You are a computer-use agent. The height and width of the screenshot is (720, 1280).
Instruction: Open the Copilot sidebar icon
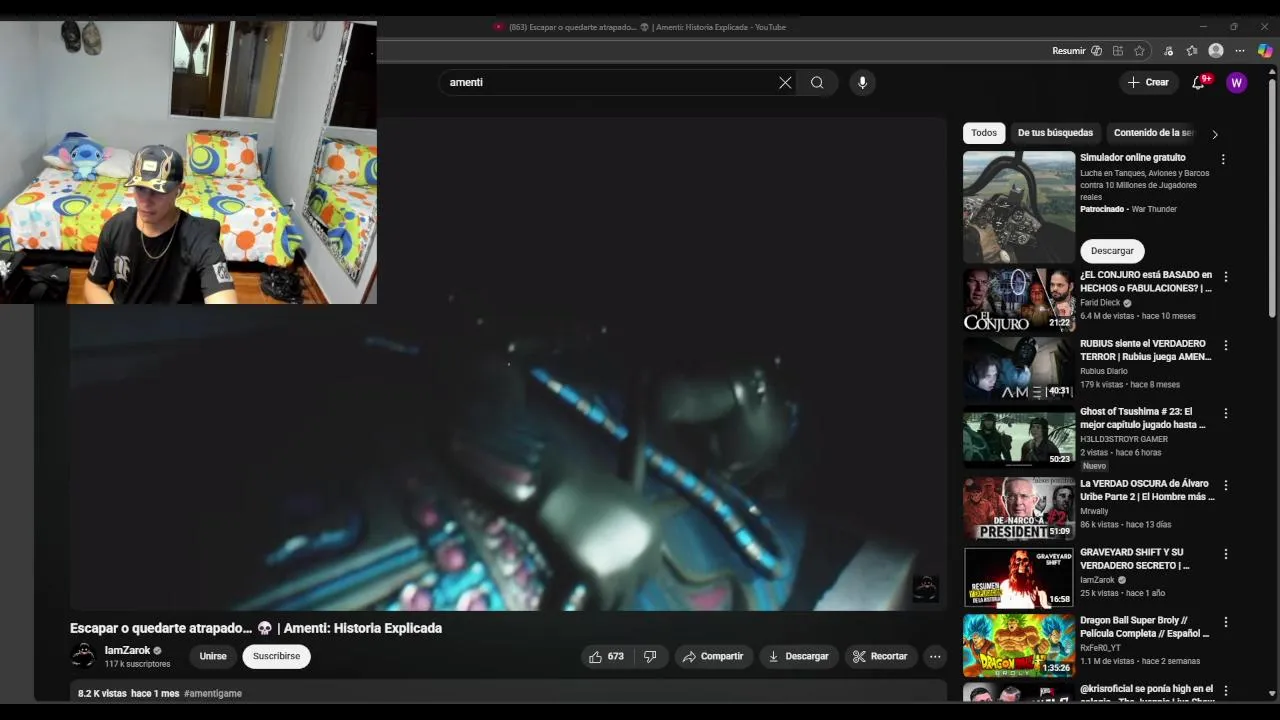[x=1265, y=51]
